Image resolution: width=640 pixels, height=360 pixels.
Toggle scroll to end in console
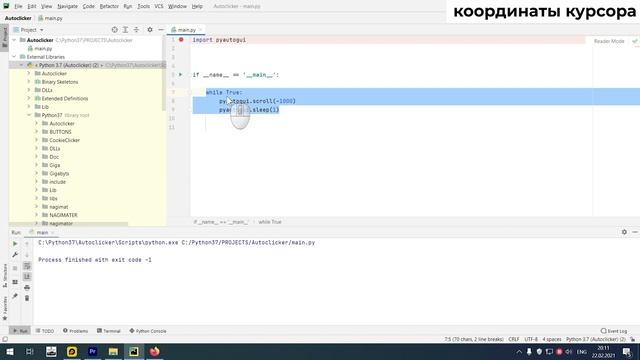27,276
